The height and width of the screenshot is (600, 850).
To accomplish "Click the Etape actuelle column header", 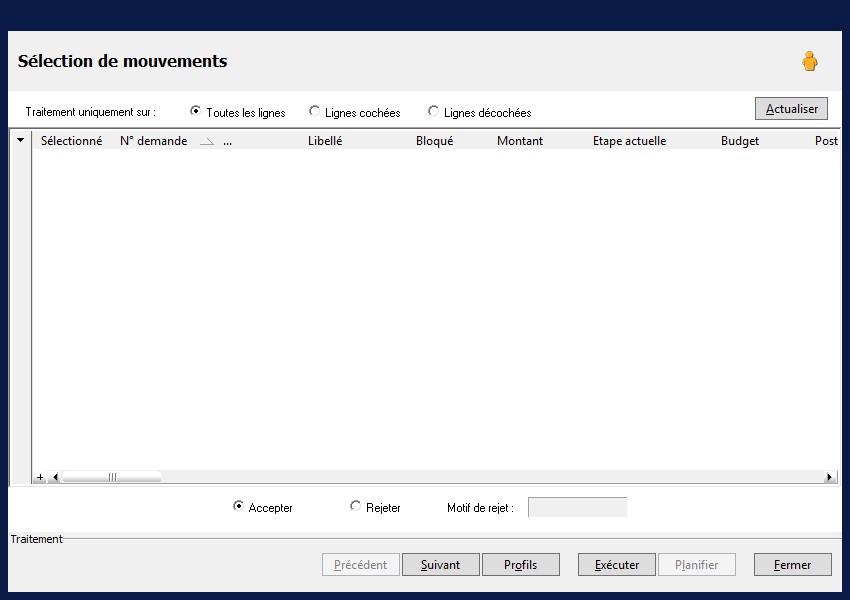I will click(629, 141).
